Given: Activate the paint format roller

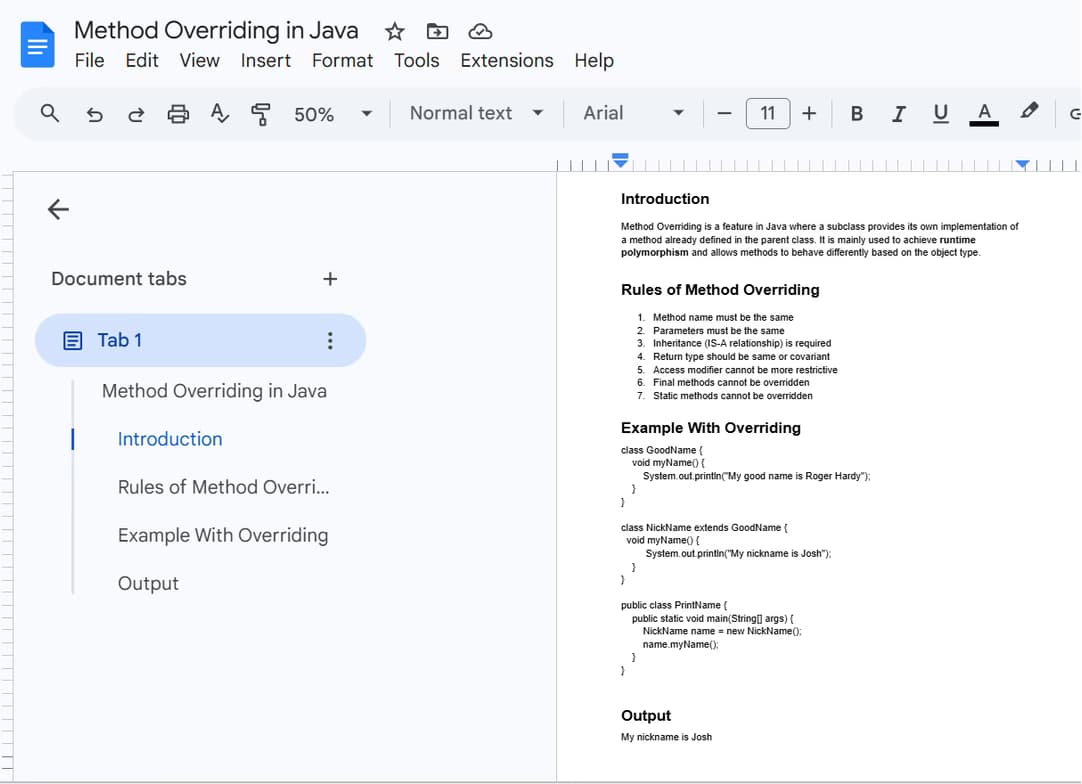Looking at the screenshot, I should point(261,114).
